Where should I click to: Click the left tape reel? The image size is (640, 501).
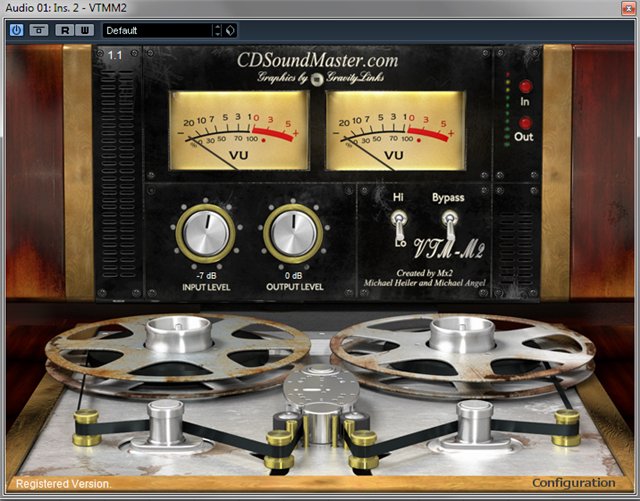pyautogui.click(x=178, y=355)
